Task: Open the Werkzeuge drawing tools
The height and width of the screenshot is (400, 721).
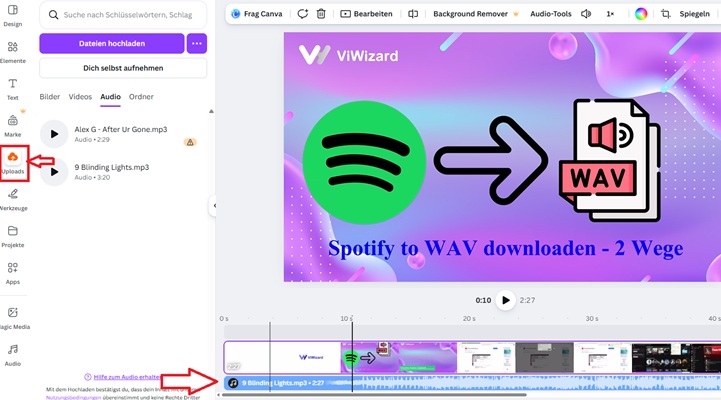Action: (13, 200)
